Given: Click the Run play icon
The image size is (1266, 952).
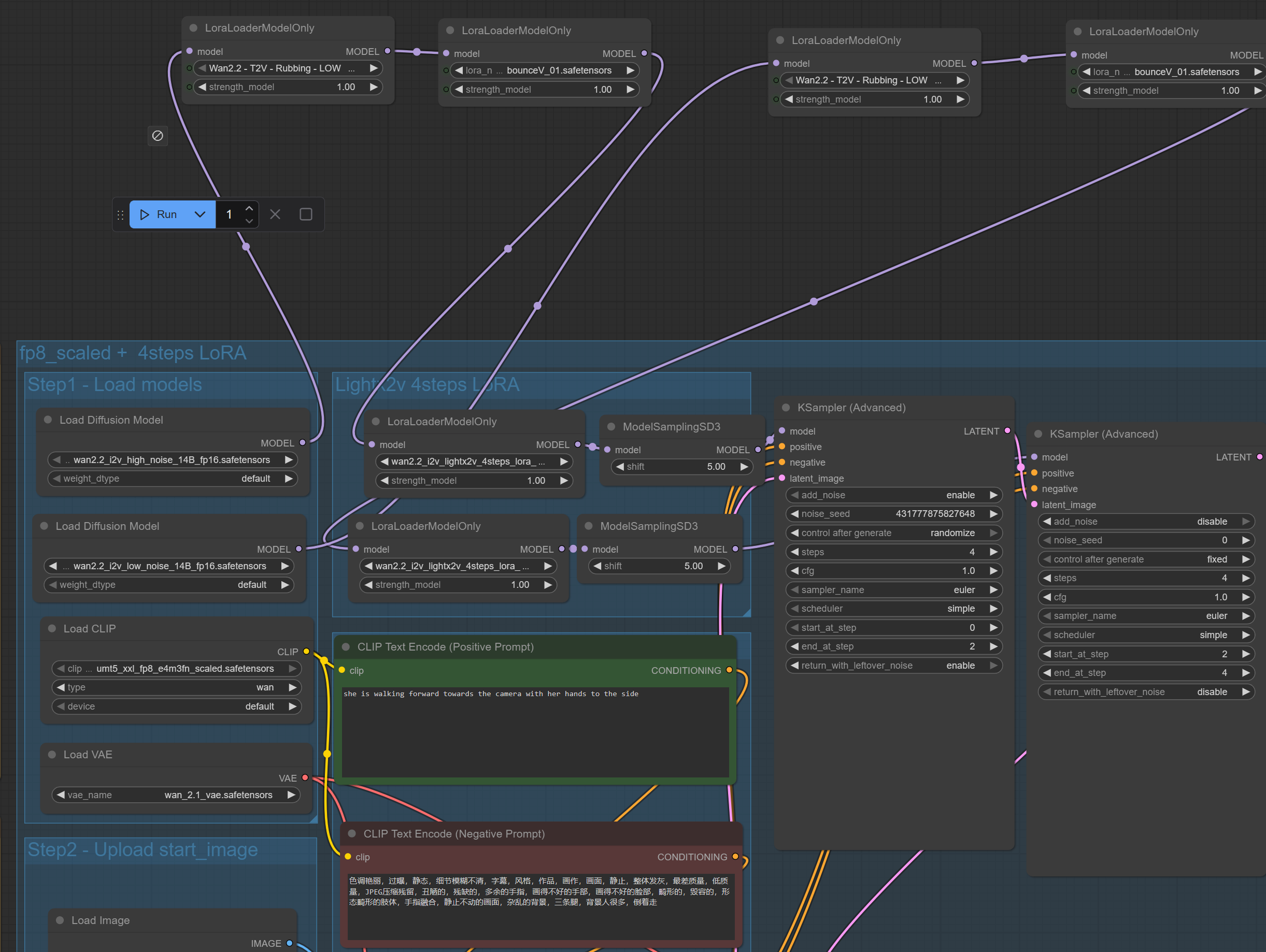Looking at the screenshot, I should pyautogui.click(x=145, y=214).
